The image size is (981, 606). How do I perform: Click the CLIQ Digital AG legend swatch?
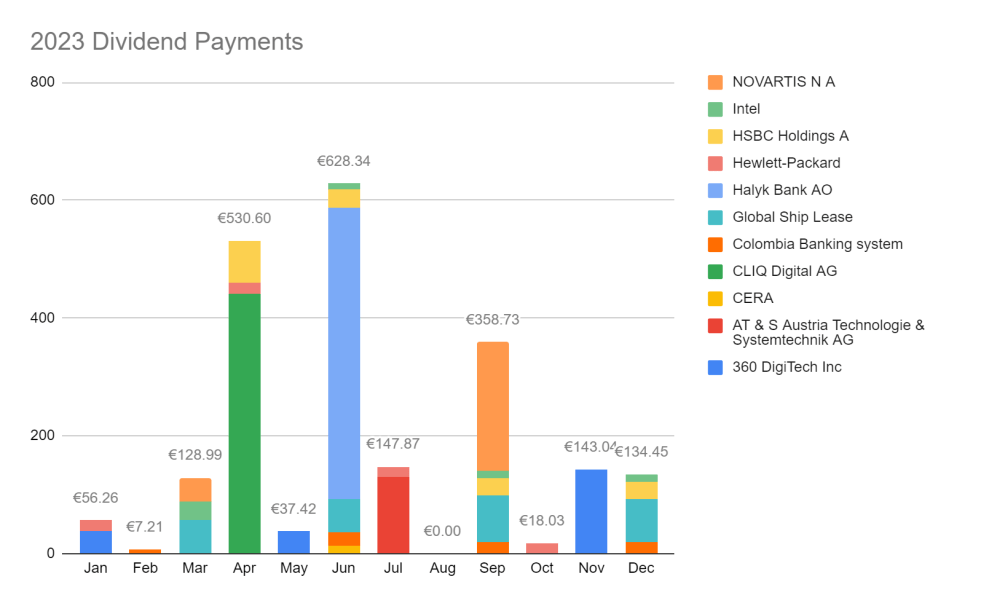coord(714,271)
